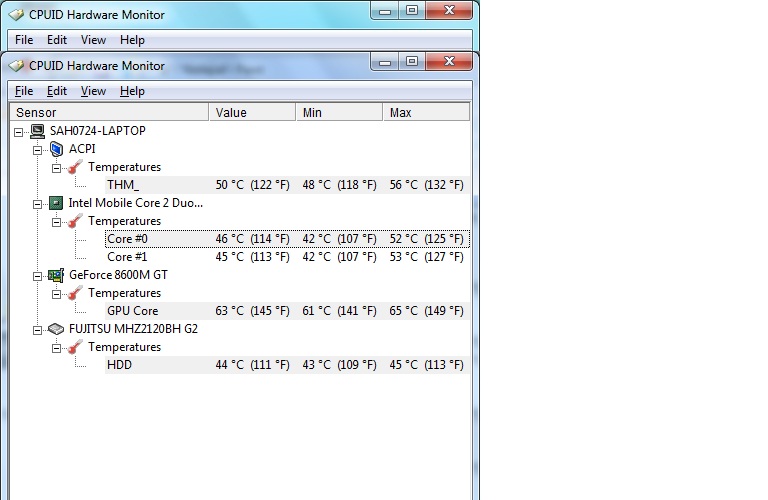
Task: Collapse the SAH0724-LAPTOP root node
Action: (19, 132)
